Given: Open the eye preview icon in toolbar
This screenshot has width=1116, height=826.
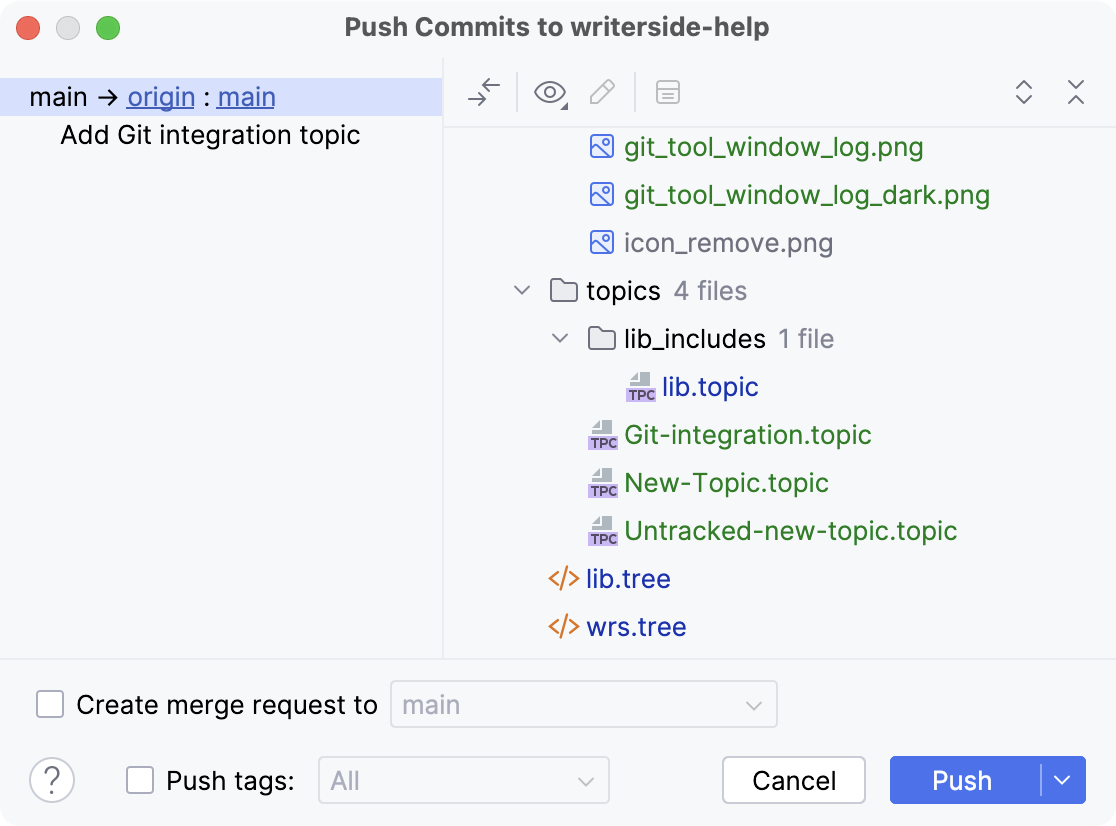Looking at the screenshot, I should (x=548, y=92).
